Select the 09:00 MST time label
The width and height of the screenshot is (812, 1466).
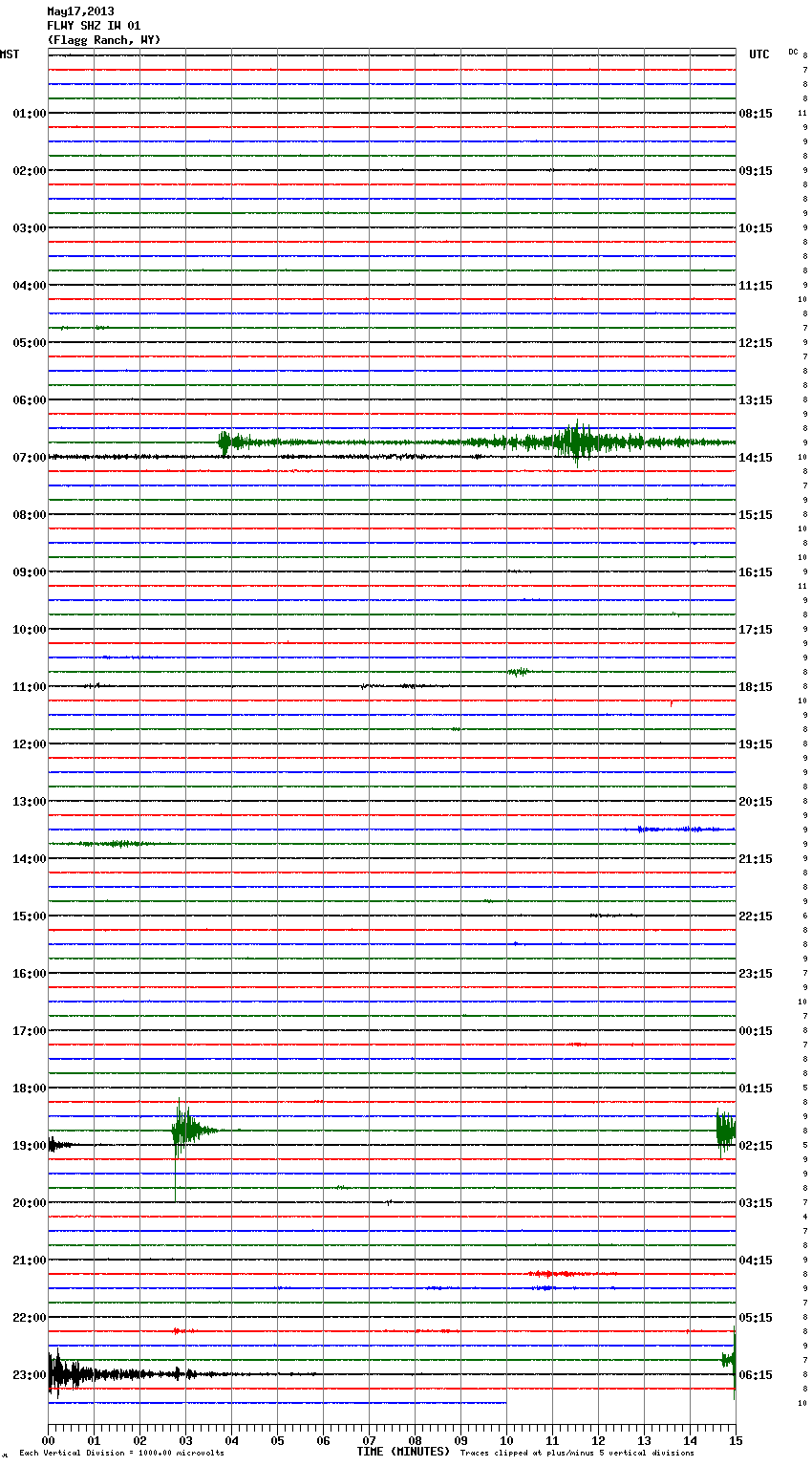click(30, 572)
